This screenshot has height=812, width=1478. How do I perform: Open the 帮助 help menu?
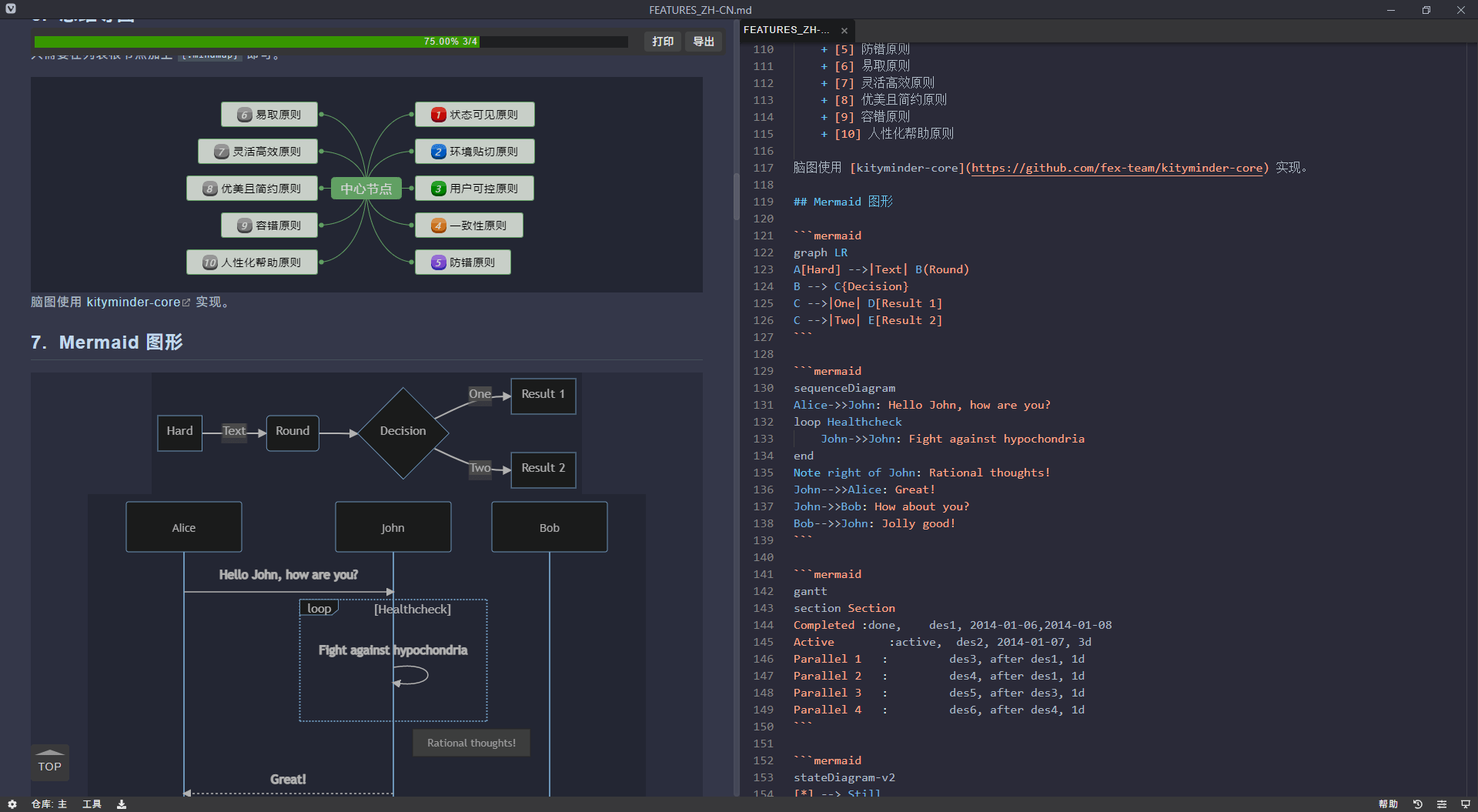click(1389, 804)
